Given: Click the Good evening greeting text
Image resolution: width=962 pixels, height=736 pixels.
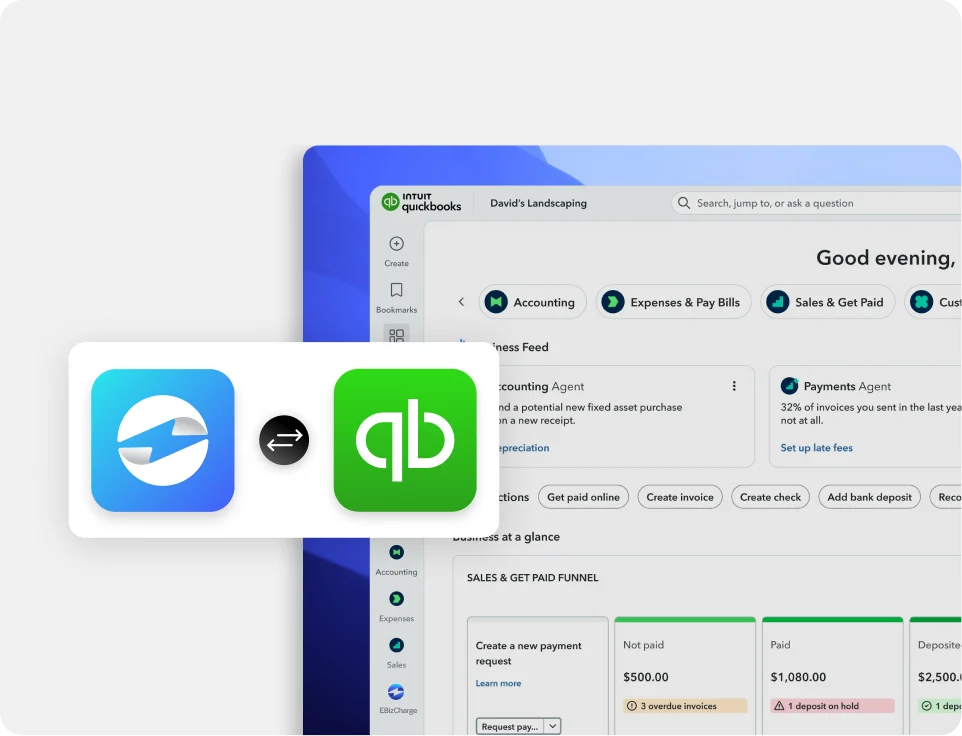Looking at the screenshot, I should (x=886, y=258).
